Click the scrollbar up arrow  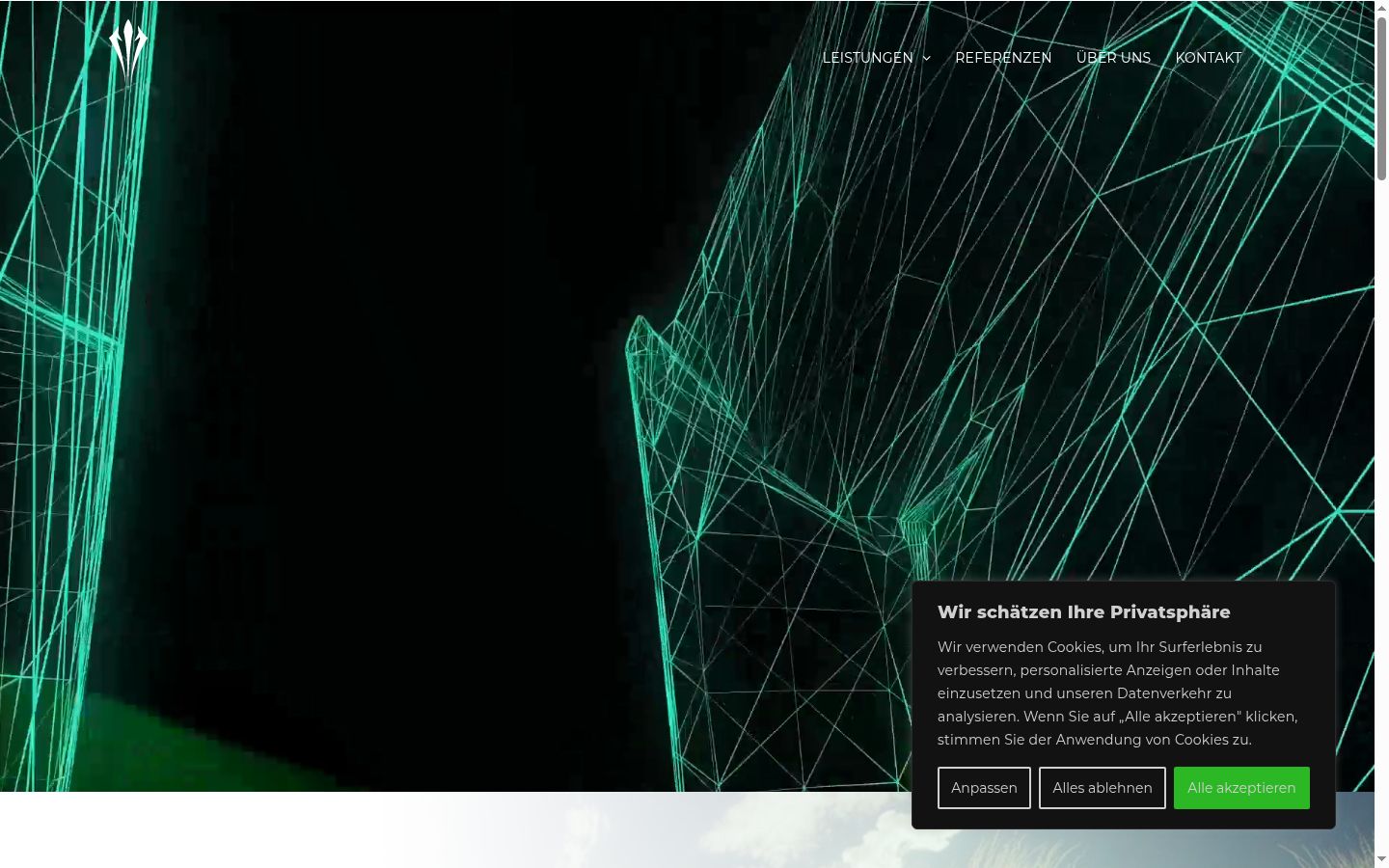pos(1381,8)
